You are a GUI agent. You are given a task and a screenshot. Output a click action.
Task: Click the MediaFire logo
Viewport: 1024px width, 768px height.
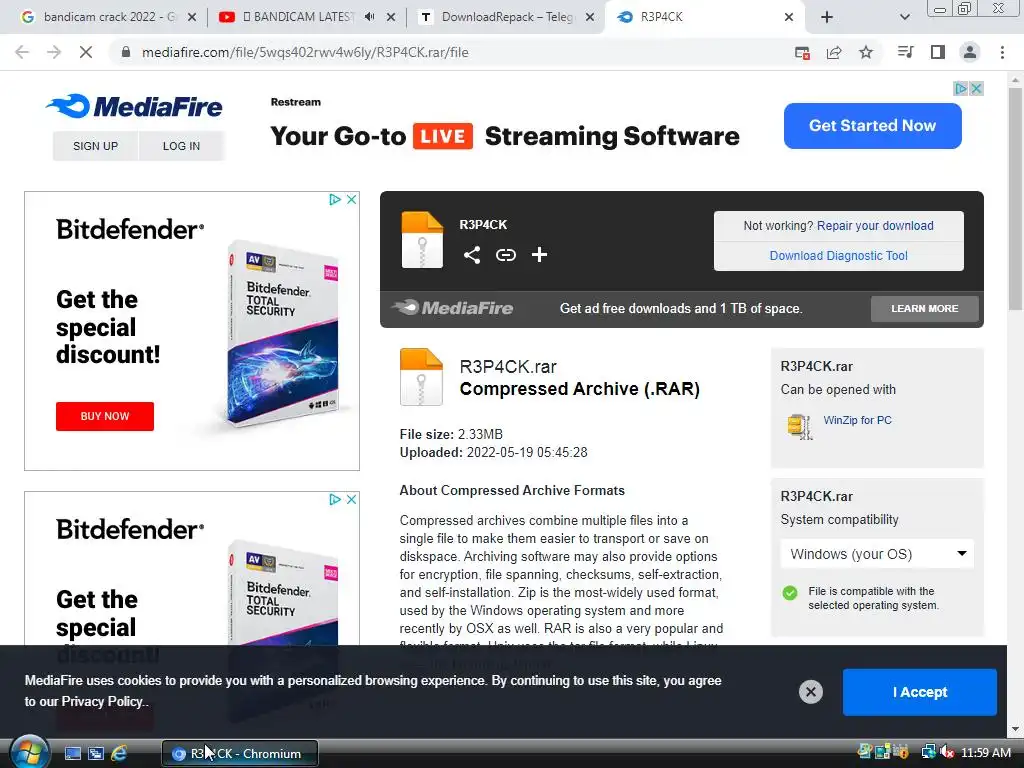134,106
